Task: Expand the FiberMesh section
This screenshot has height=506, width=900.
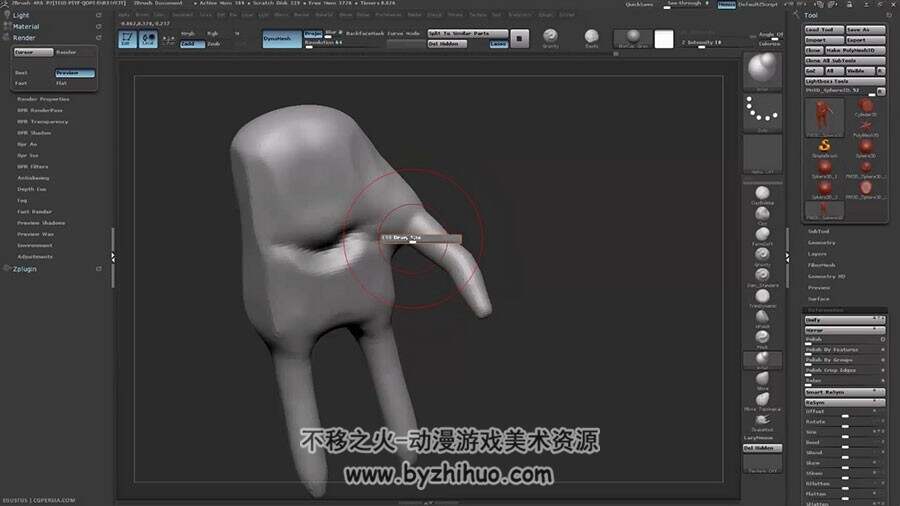Action: click(822, 265)
